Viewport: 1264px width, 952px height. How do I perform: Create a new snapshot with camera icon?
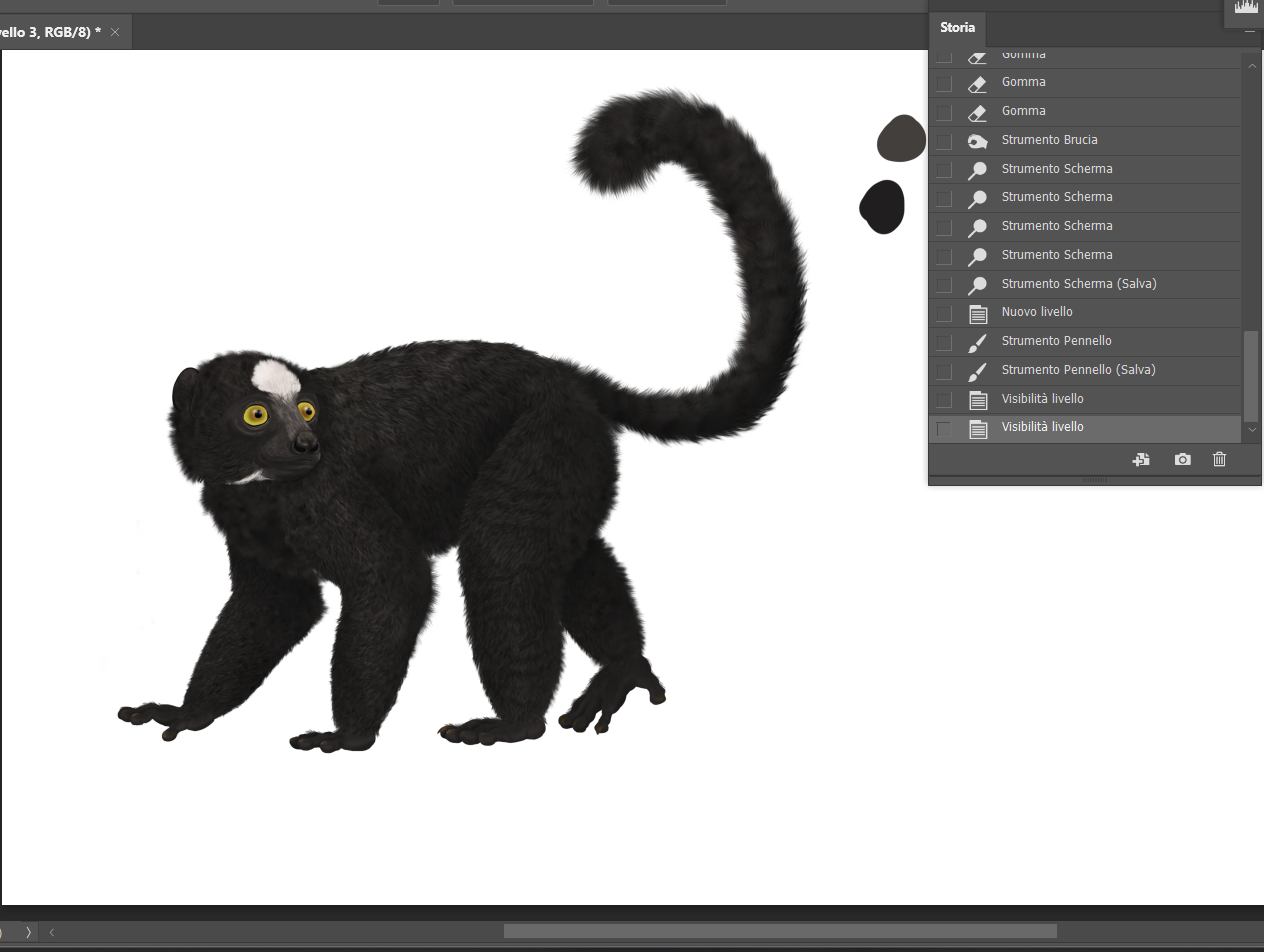point(1183,460)
